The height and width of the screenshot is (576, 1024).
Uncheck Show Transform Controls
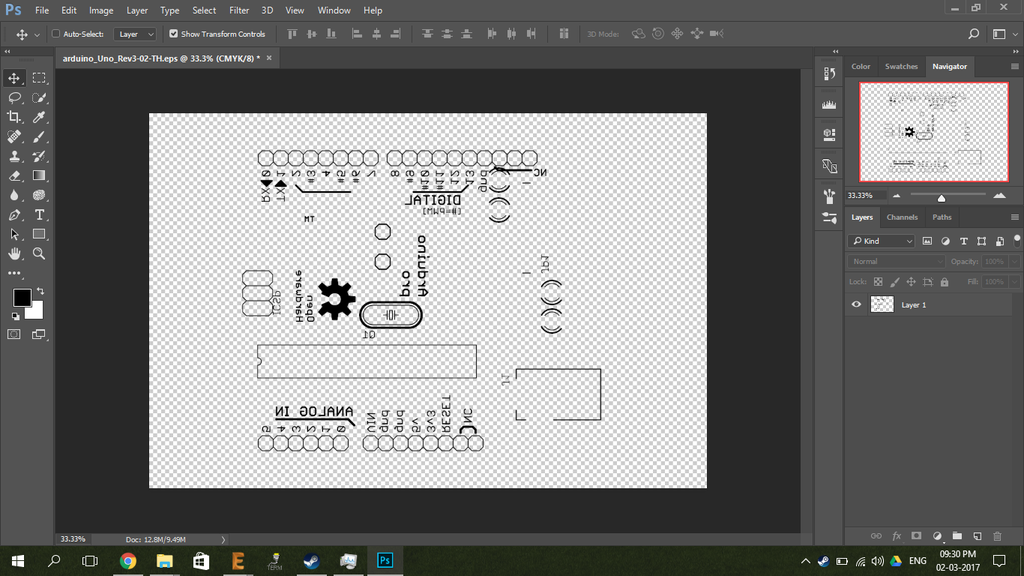pos(173,34)
